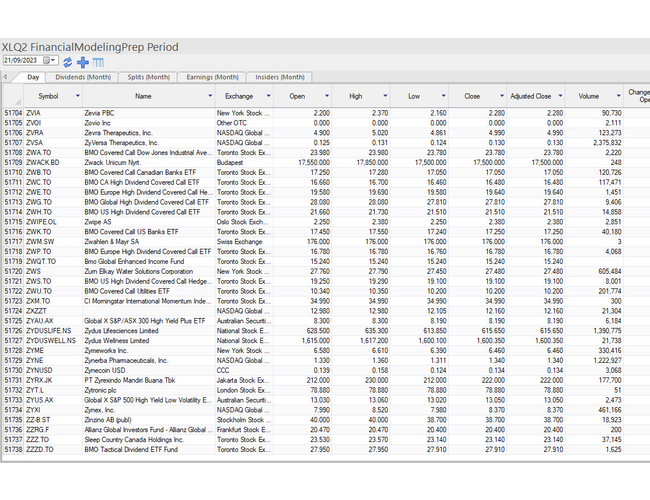Click the Oslo Stock Exchange cell

pyautogui.click(x=244, y=222)
